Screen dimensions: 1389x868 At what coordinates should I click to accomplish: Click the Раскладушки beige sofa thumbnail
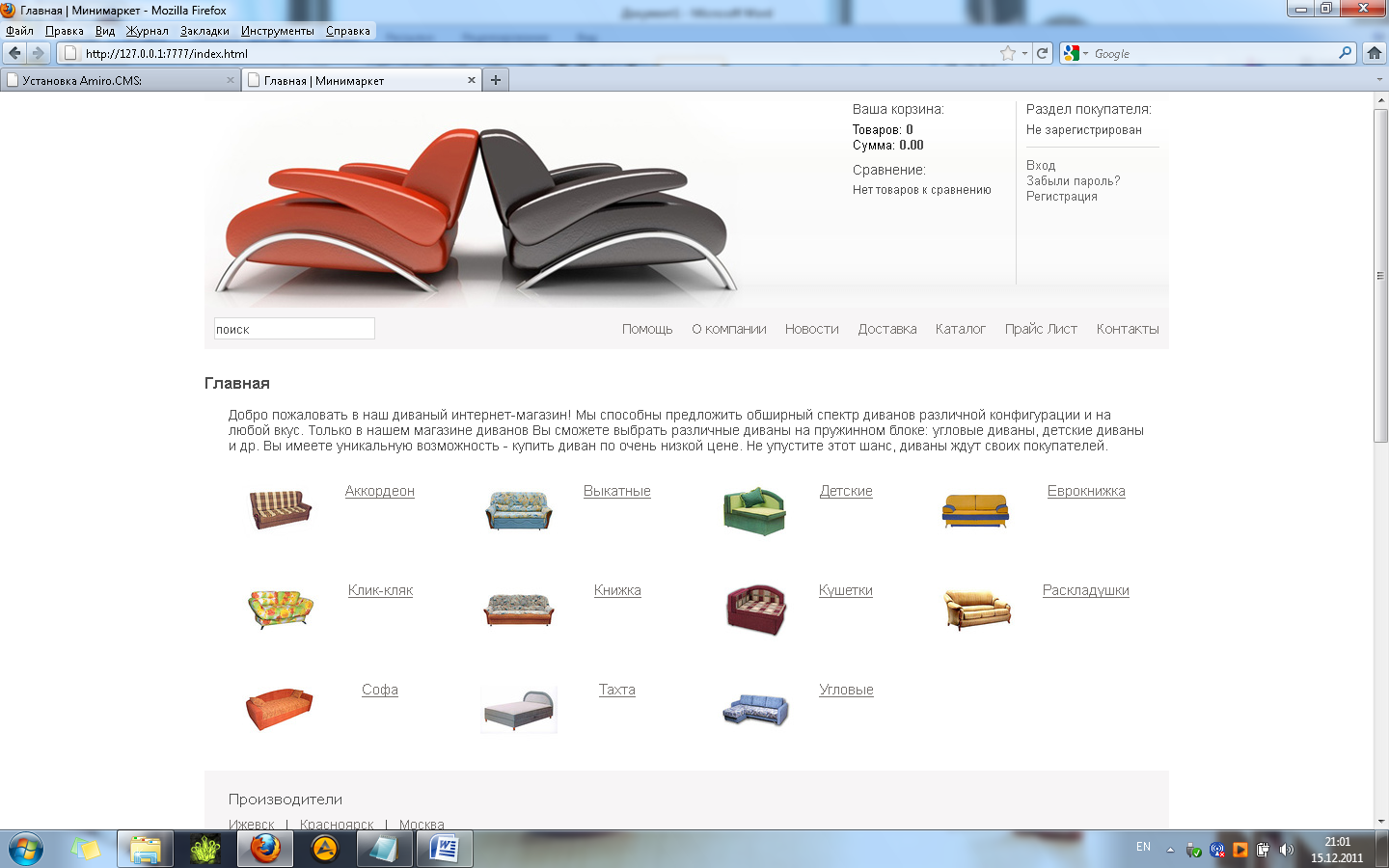point(977,610)
